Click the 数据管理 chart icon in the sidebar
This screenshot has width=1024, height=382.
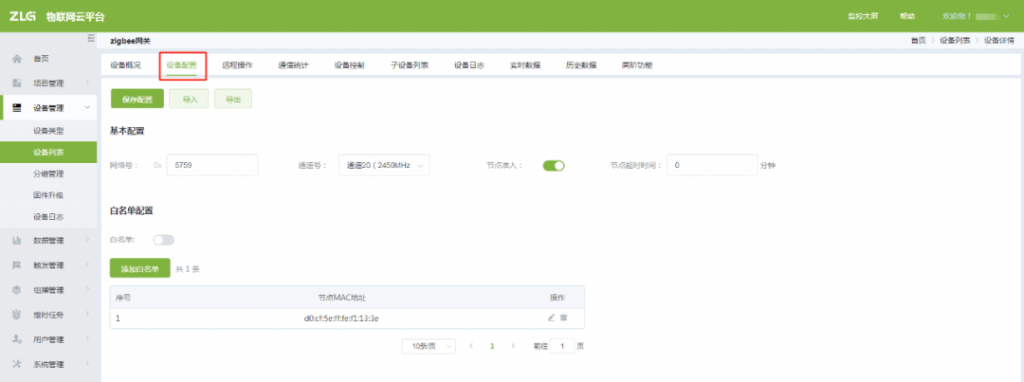pos(18,240)
